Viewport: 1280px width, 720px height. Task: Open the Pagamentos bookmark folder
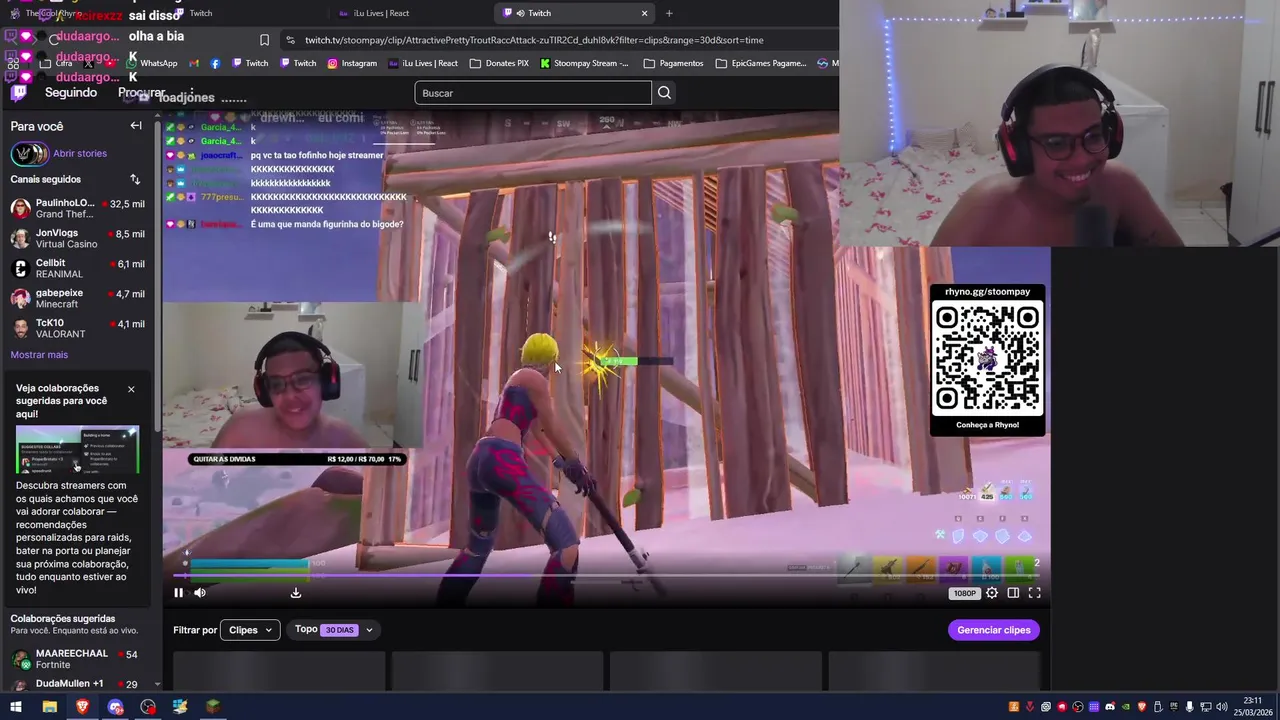tap(674, 63)
